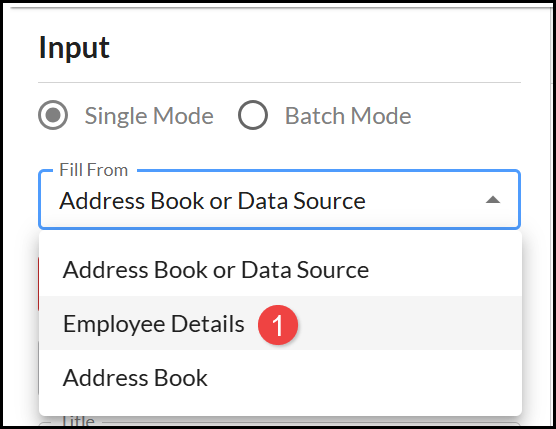This screenshot has height=429, width=556.
Task: Click the Fill From floating label
Action: click(94, 170)
